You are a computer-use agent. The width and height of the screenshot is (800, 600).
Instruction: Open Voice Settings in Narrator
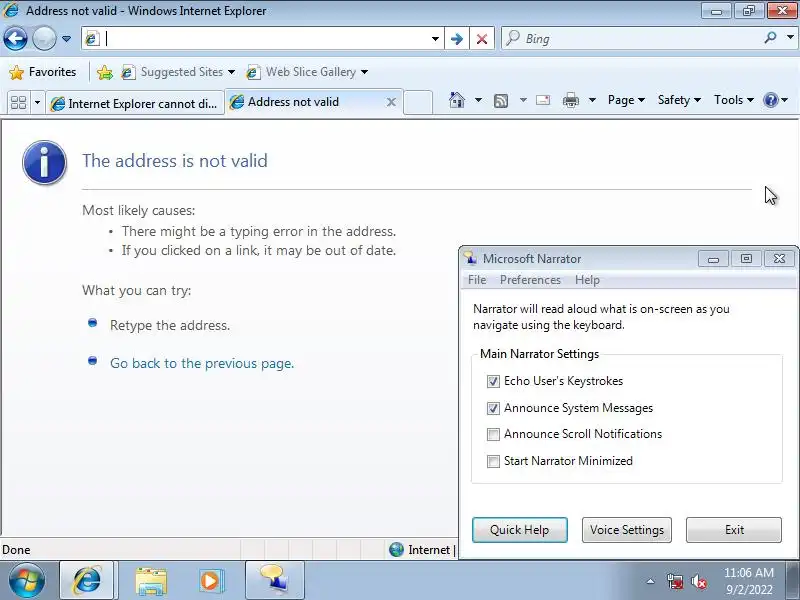point(627,530)
